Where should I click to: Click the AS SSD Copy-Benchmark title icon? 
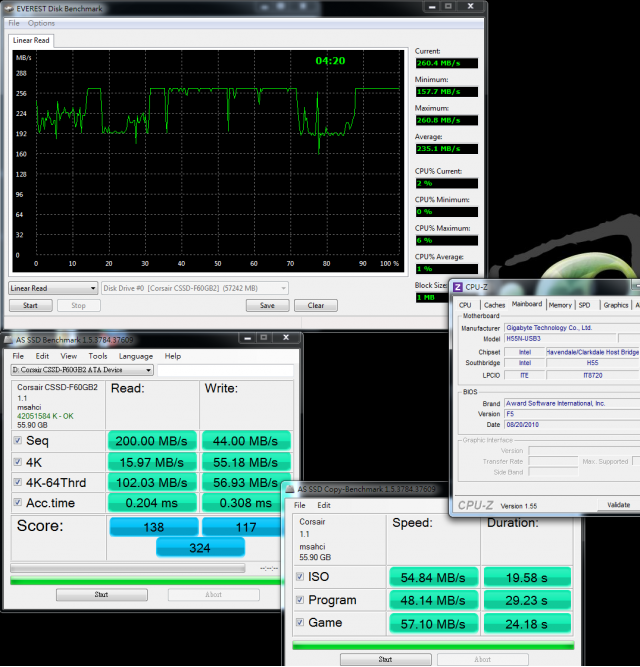coord(290,489)
